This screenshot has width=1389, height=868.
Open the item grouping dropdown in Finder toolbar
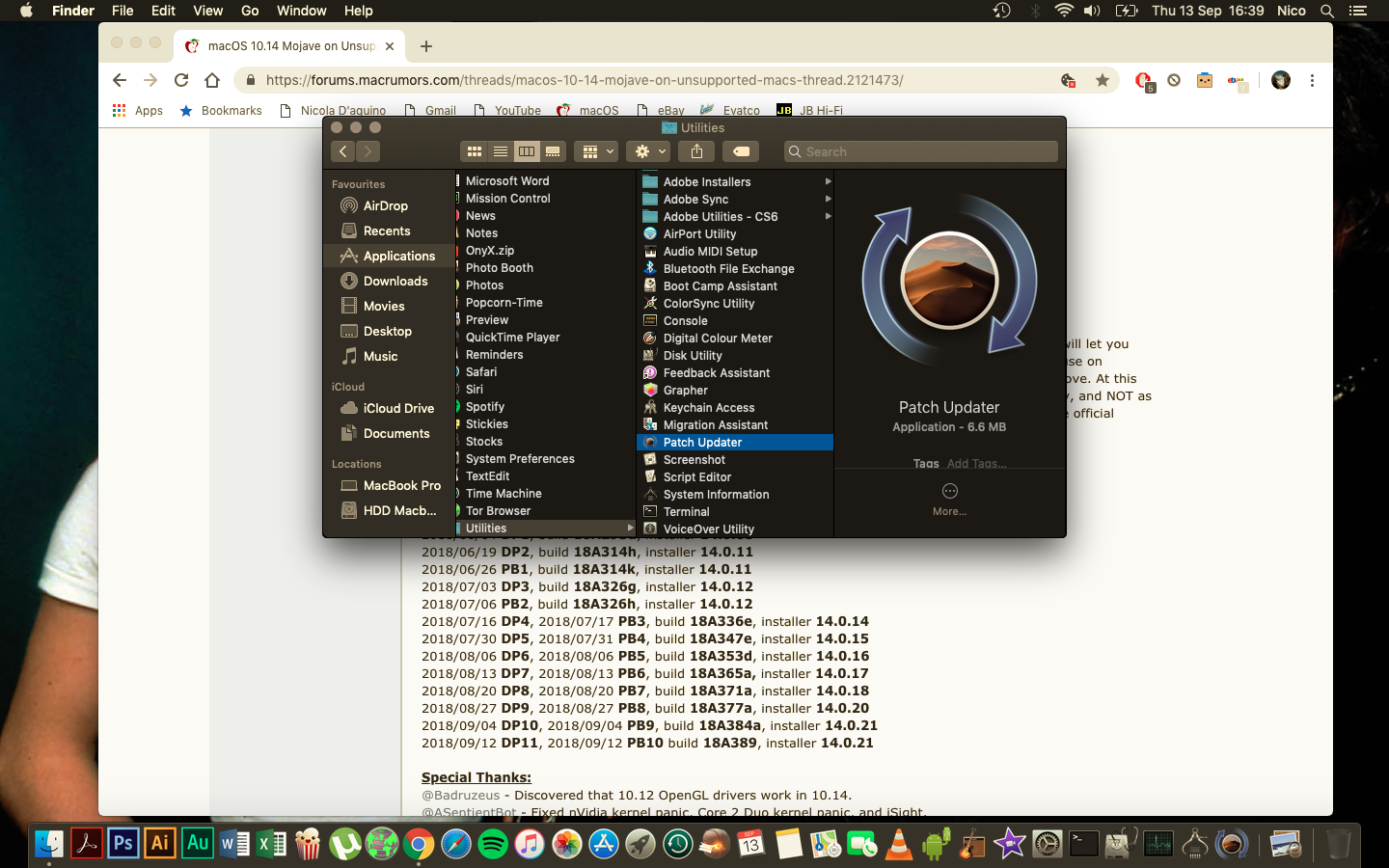click(x=595, y=151)
